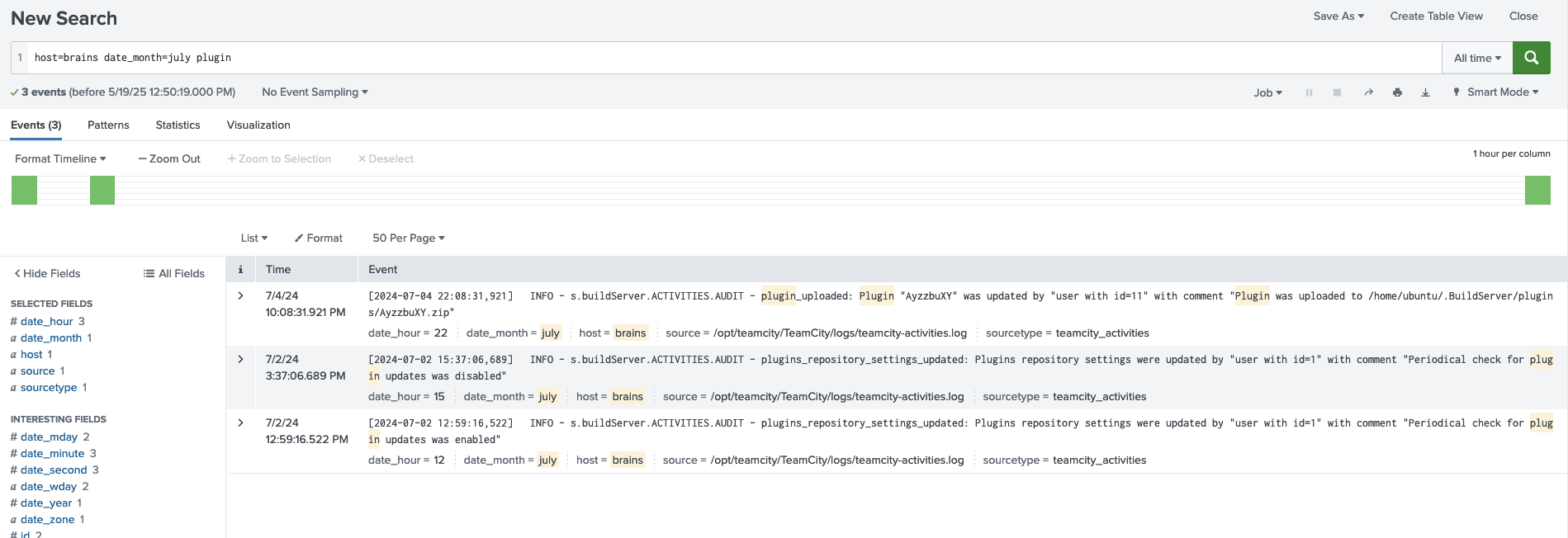Open host selected field
Screen dimensions: 1568x538
pos(31,354)
